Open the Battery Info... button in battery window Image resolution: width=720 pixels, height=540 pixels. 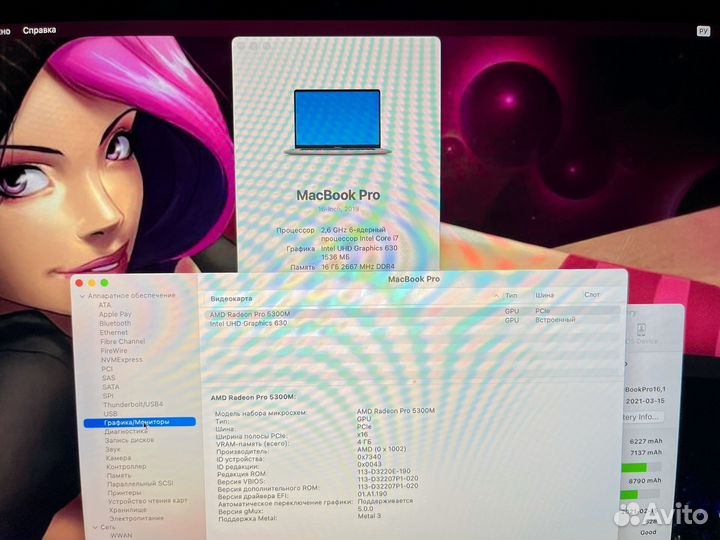pyautogui.click(x=642, y=417)
